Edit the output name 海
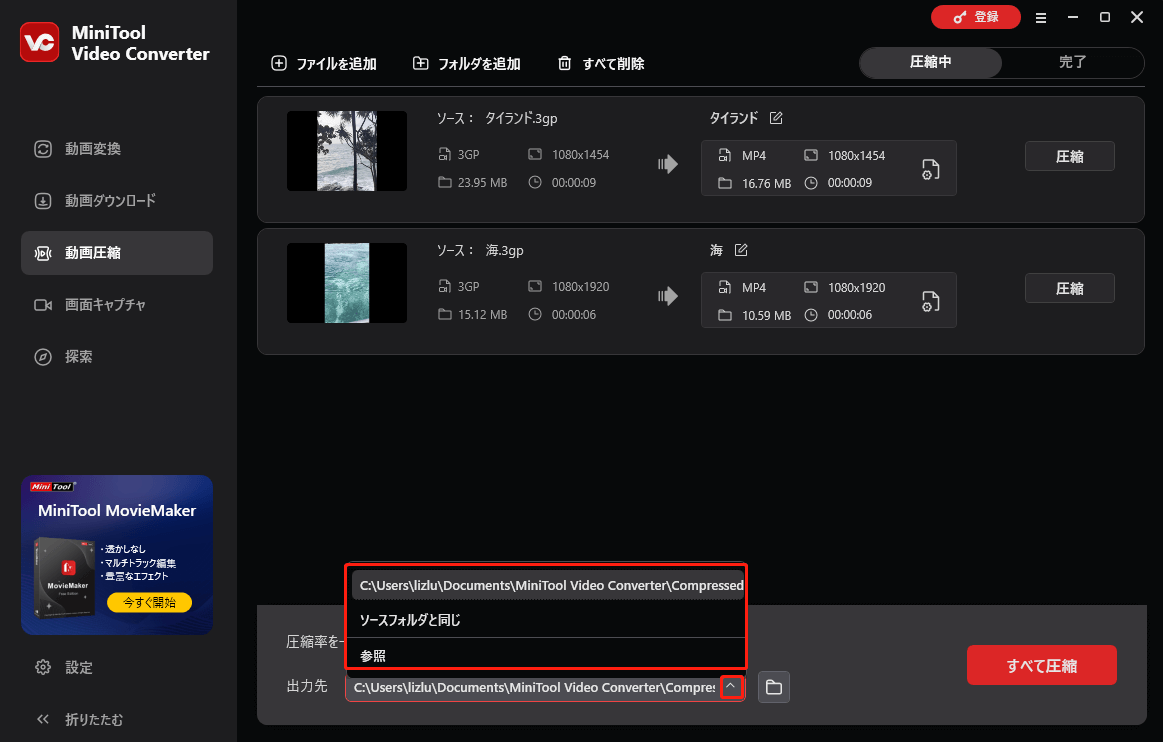1163x742 pixels. point(741,250)
